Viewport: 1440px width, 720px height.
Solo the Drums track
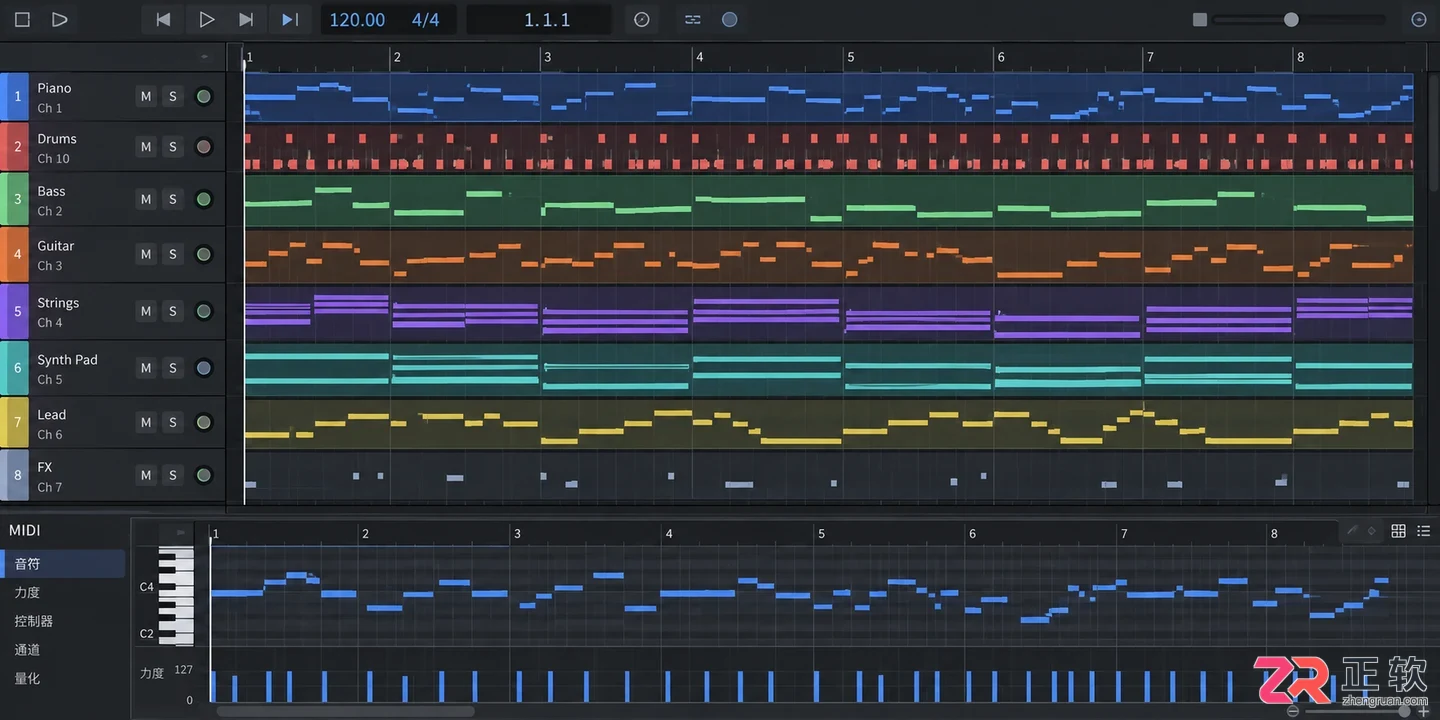tap(173, 147)
